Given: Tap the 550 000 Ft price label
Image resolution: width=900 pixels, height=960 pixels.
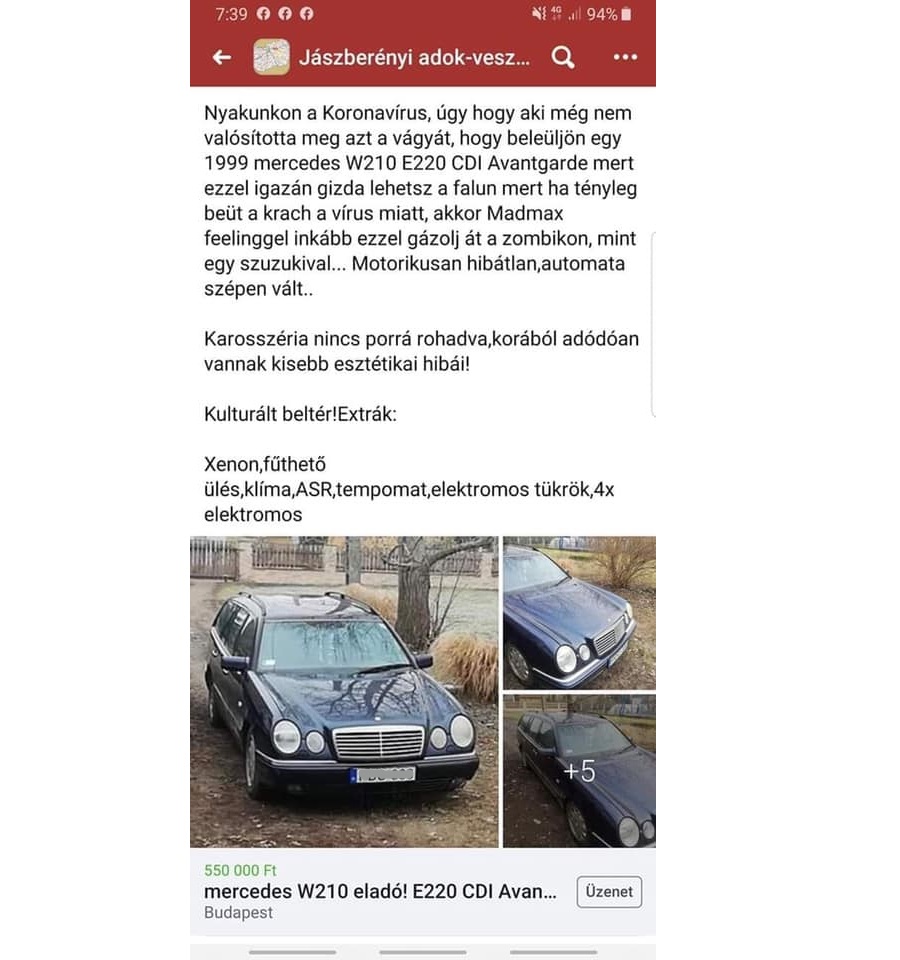Looking at the screenshot, I should point(240,870).
